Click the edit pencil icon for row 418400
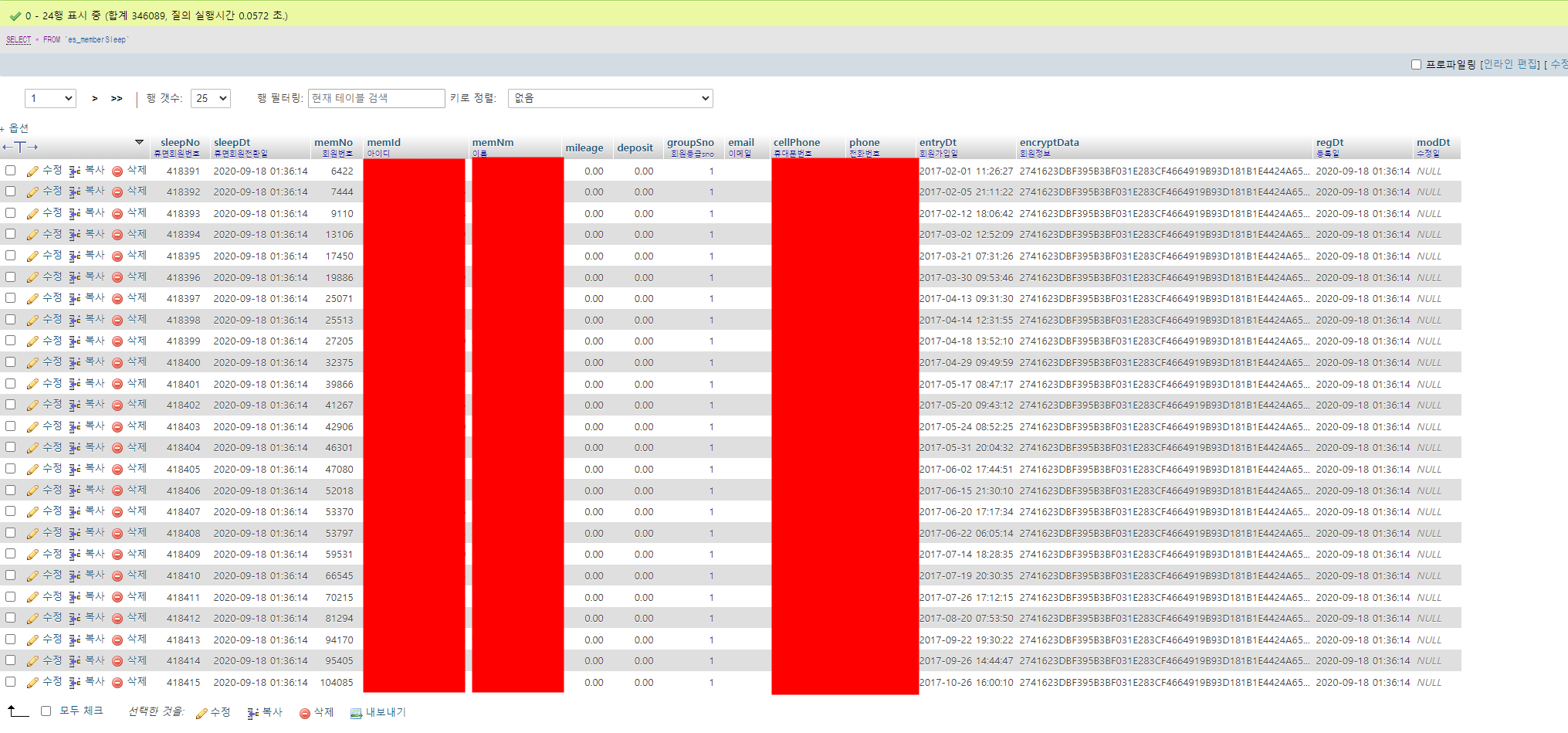The image size is (1568, 733). click(32, 363)
